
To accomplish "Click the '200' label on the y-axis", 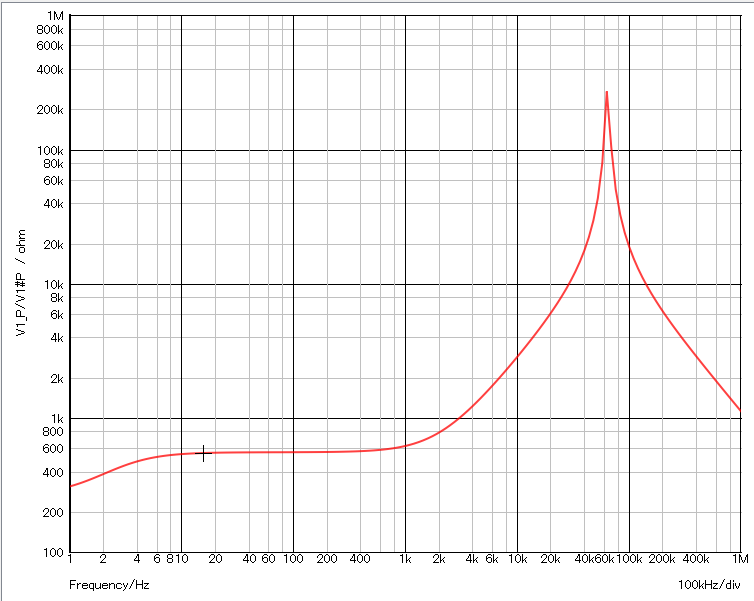I will pyautogui.click(x=53, y=513).
